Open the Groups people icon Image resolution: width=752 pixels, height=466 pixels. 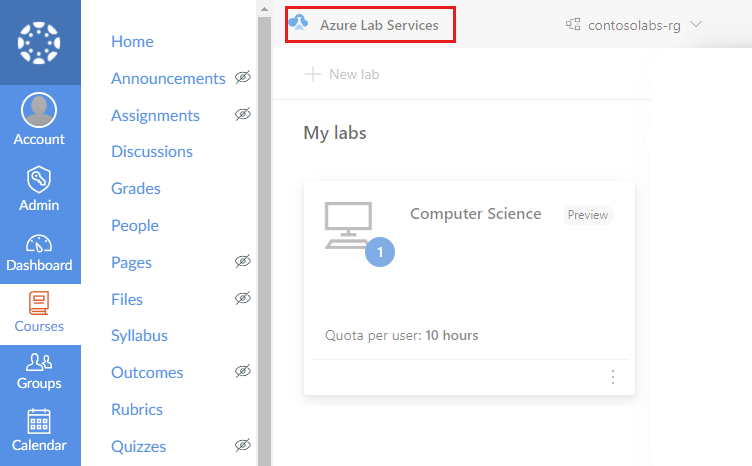tap(39, 362)
